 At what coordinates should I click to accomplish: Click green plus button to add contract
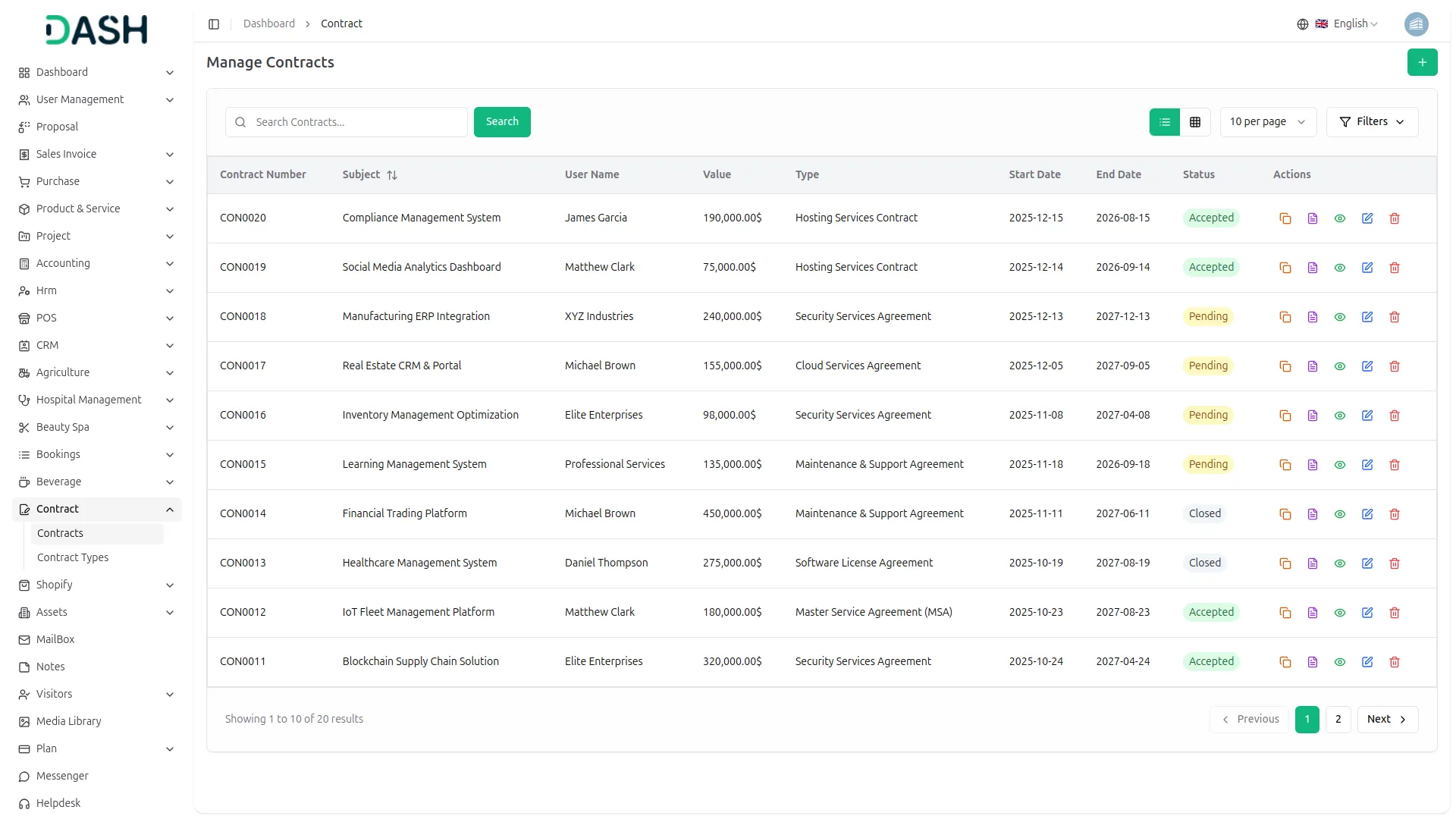pos(1422,62)
